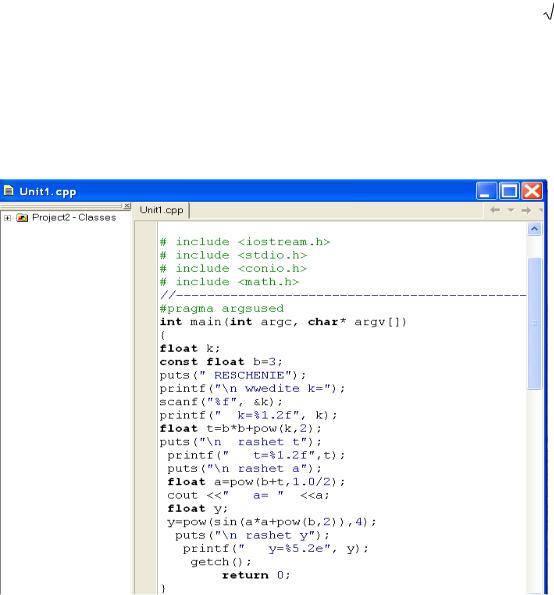Click the line '# include <math.h>'
The width and height of the screenshot is (554, 595).
[229, 282]
